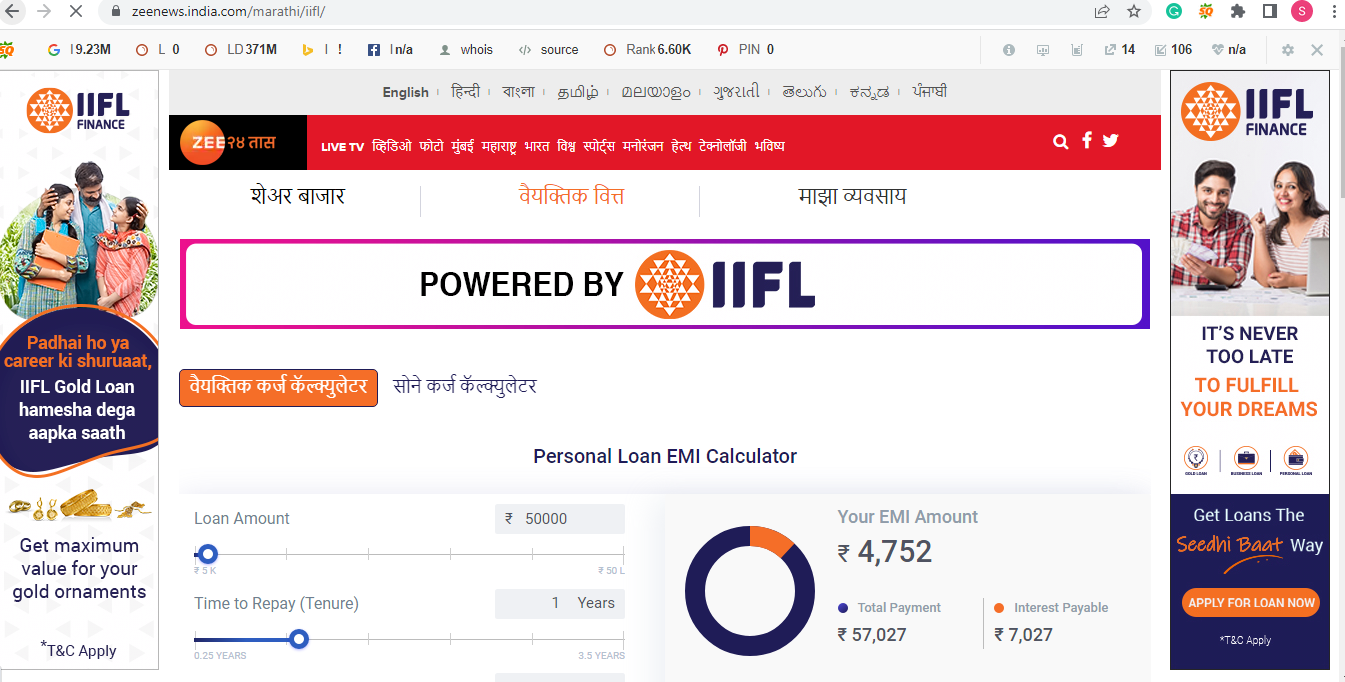Click the Zee 24 Taas logo
The height and width of the screenshot is (682, 1345).
(x=238, y=143)
